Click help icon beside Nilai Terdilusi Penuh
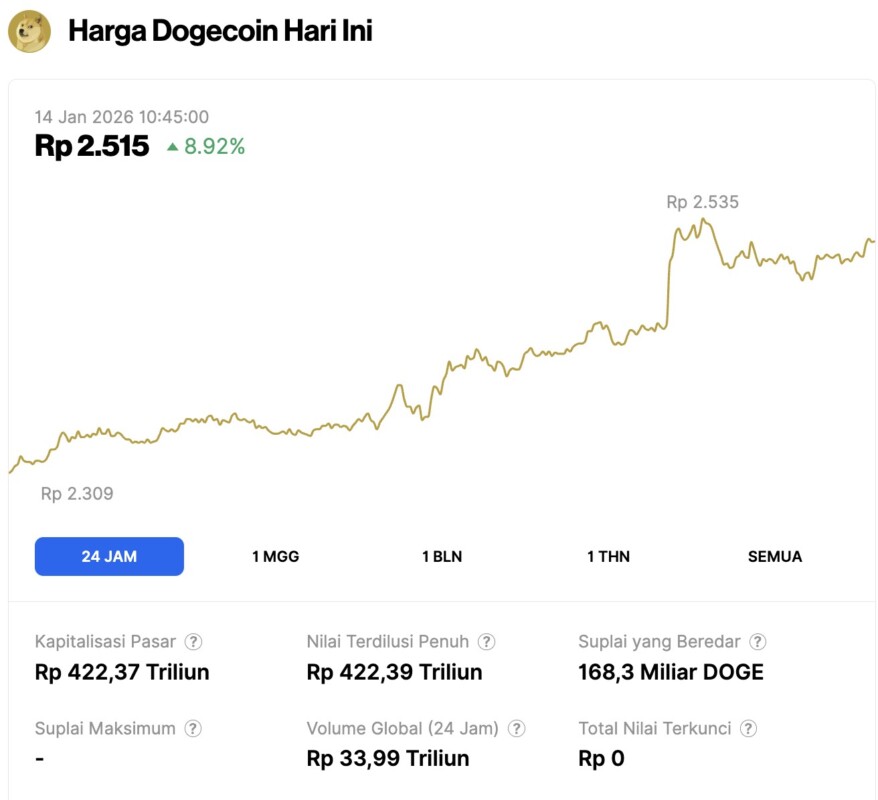Image resolution: width=878 pixels, height=800 pixels. pyautogui.click(x=486, y=642)
